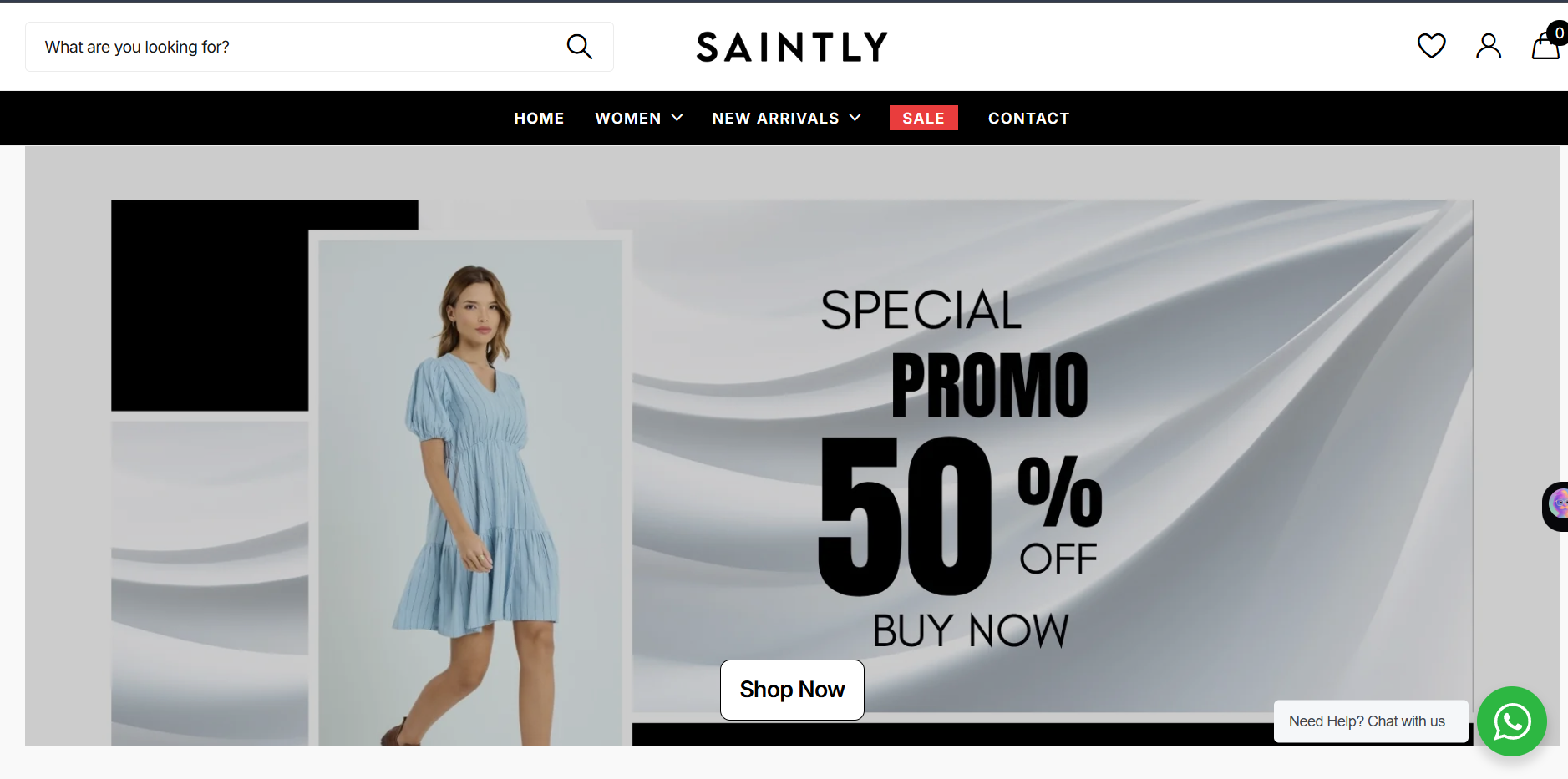Click the SAINTLY logo

click(x=792, y=47)
